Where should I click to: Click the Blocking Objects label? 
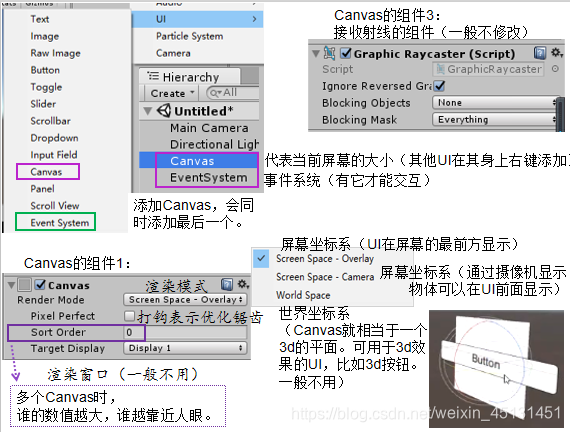[366, 103]
